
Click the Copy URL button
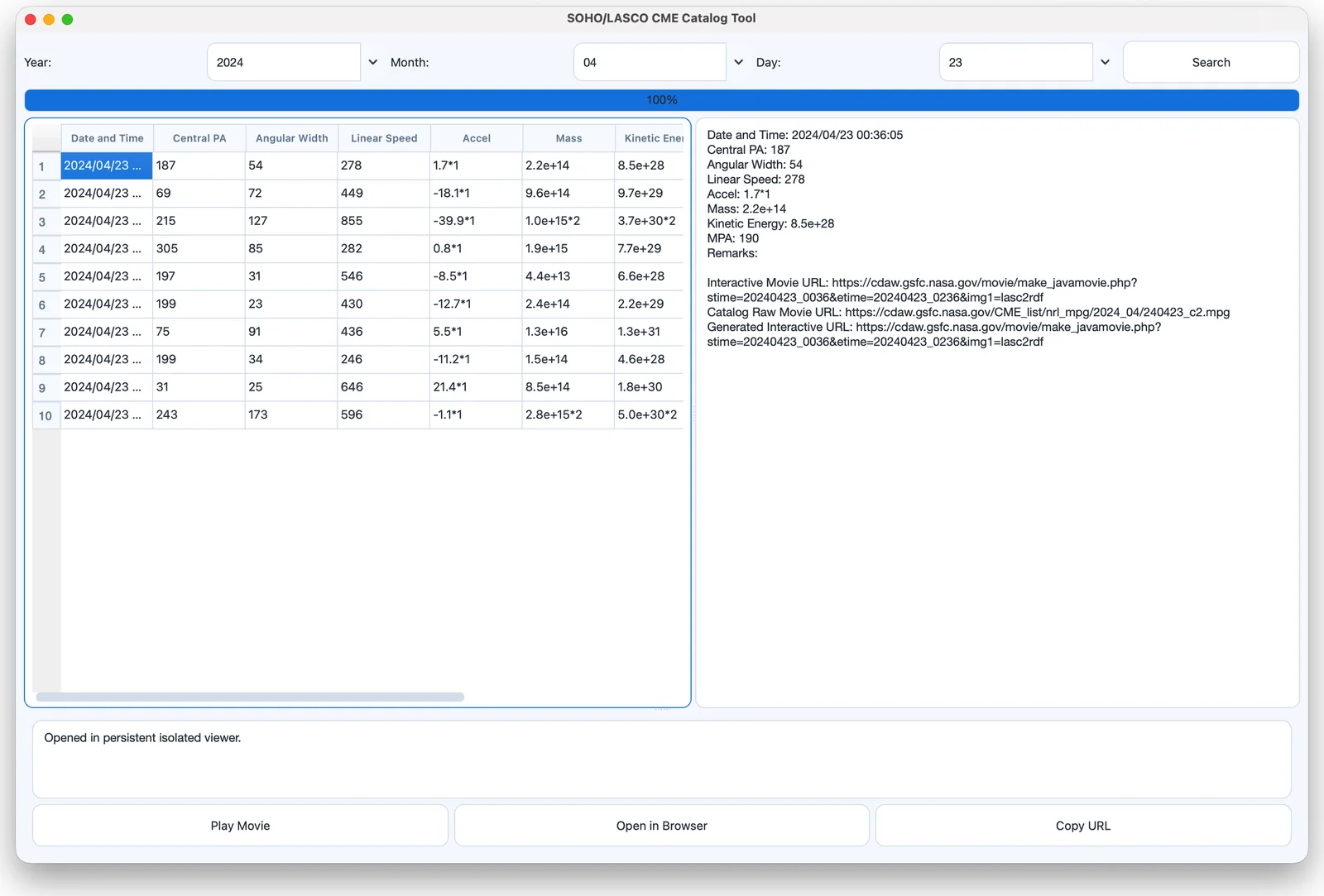(1083, 826)
